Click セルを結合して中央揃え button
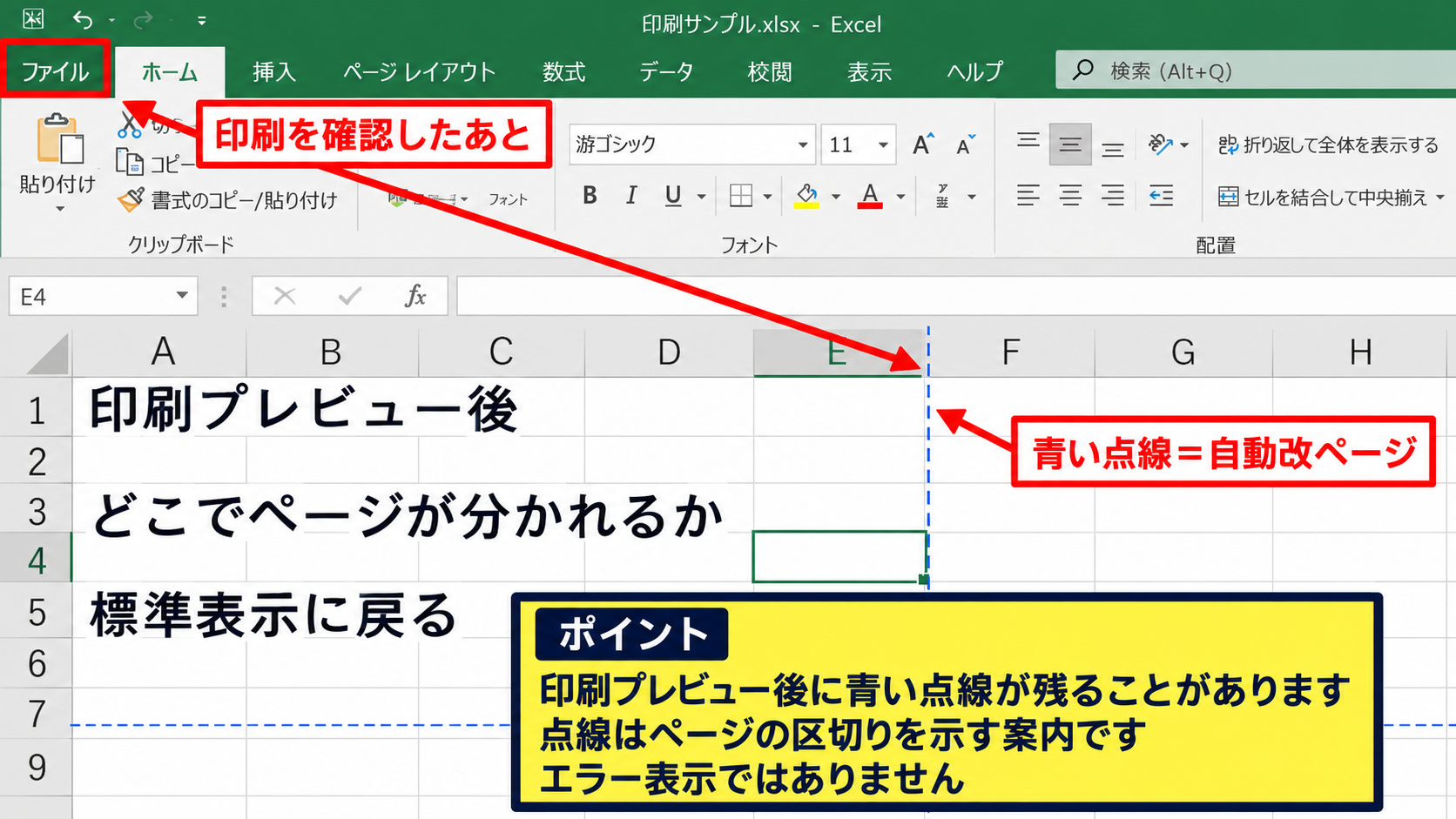Image resolution: width=1456 pixels, height=819 pixels. (1331, 198)
